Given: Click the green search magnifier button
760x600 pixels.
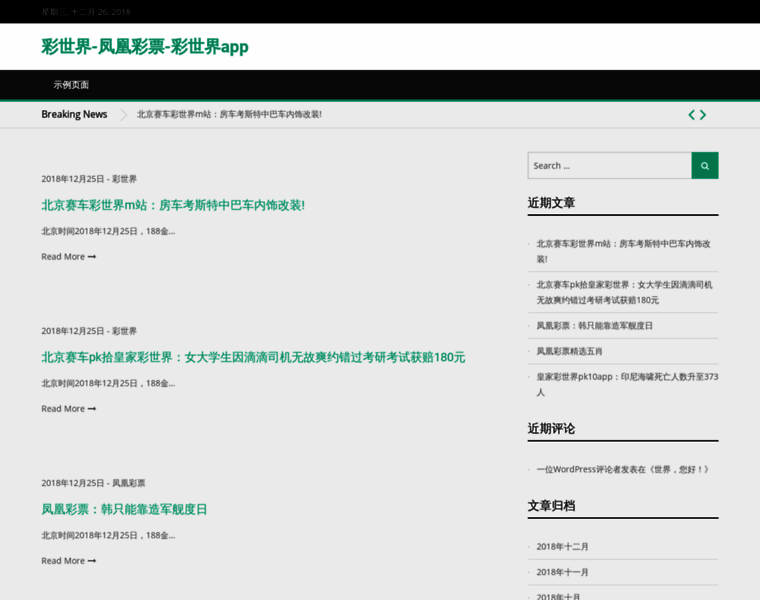Looking at the screenshot, I should (x=705, y=166).
